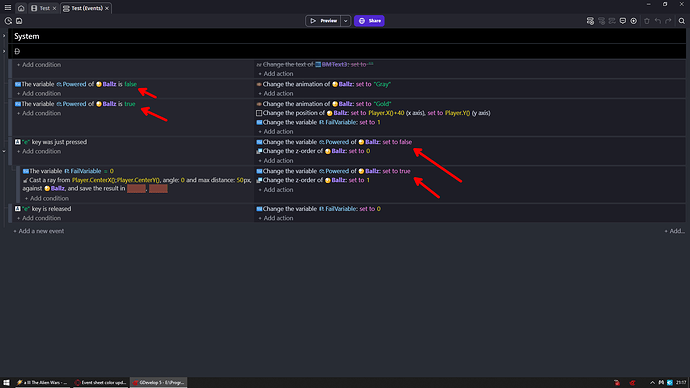Viewport: 690px width, 388px height.
Task: Click the Ballz object icon in 'is false' condition
Action: [x=99, y=84]
